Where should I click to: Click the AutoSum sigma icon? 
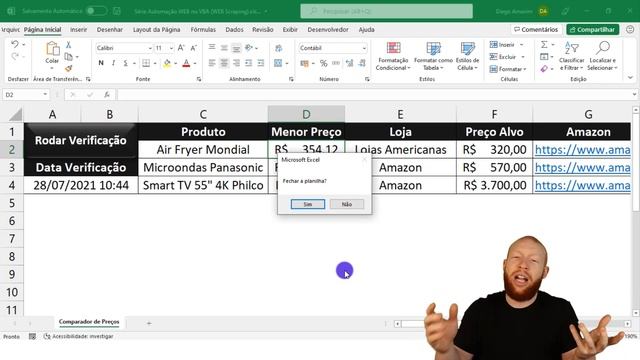(x=544, y=44)
